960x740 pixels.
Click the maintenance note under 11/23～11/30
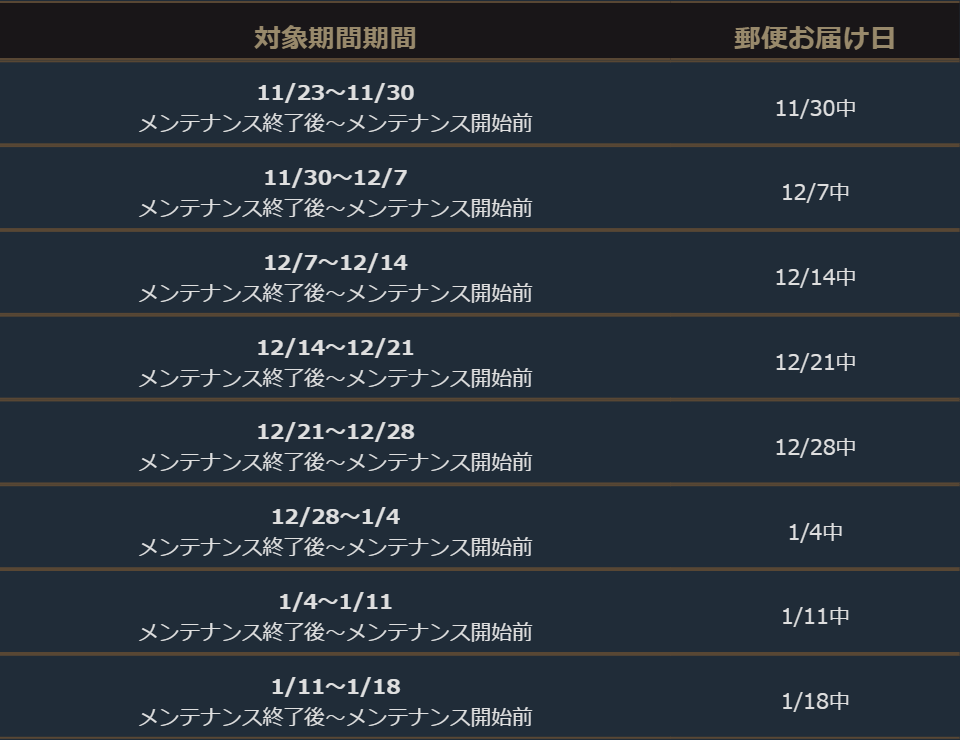pos(335,124)
